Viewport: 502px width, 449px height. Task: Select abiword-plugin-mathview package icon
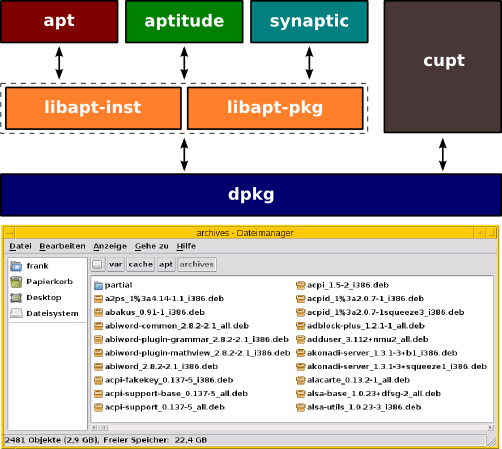(x=98, y=353)
